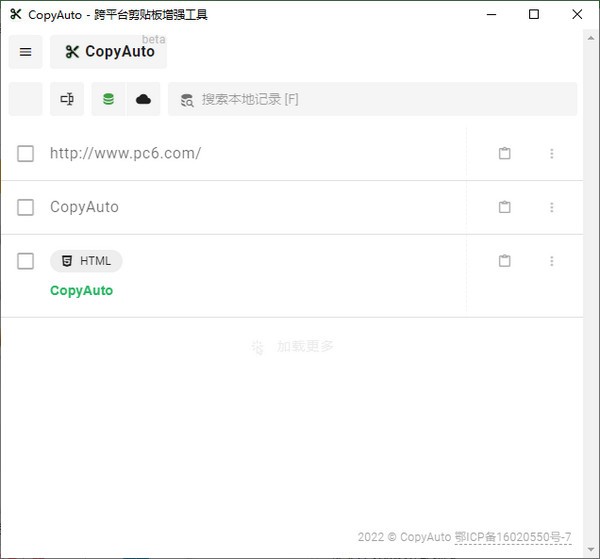Copy the HTML entry to clipboard
Screen dimensions: 600x559
505,261
